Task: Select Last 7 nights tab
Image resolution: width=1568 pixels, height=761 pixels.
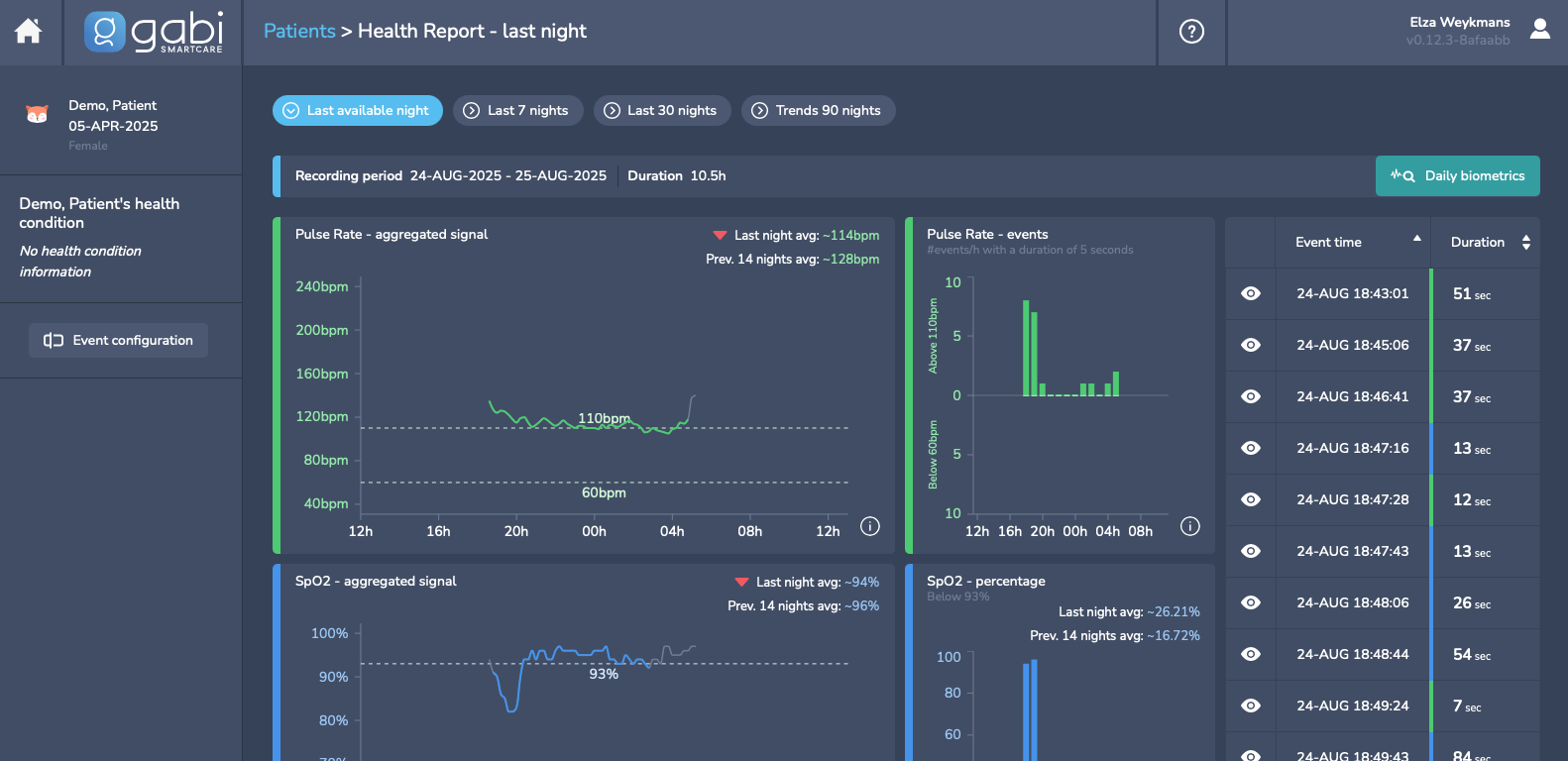Action: (515, 110)
